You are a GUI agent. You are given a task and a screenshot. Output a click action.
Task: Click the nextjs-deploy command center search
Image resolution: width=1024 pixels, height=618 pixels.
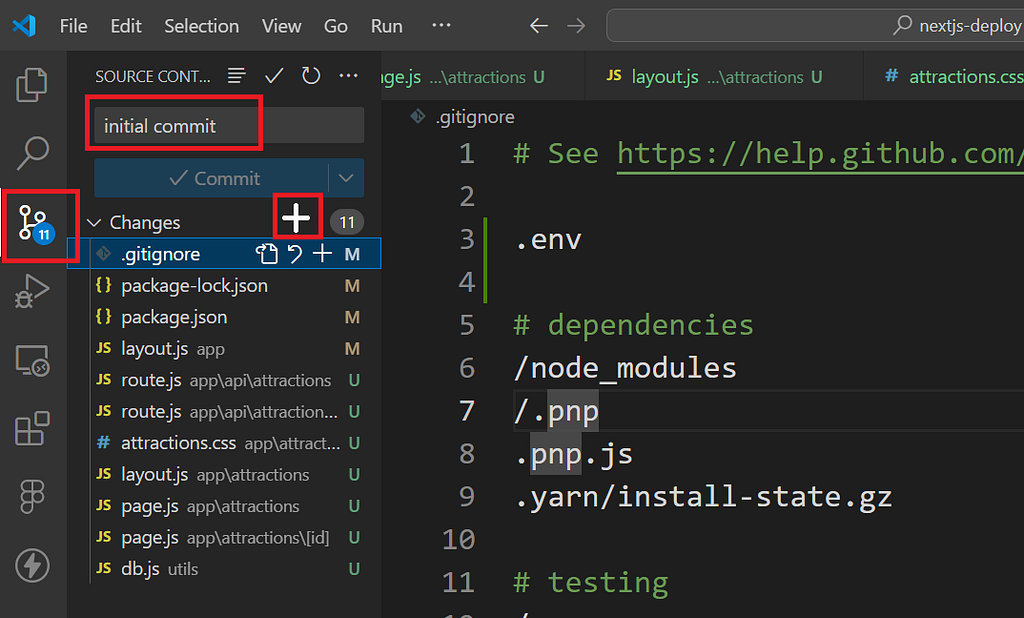(815, 25)
